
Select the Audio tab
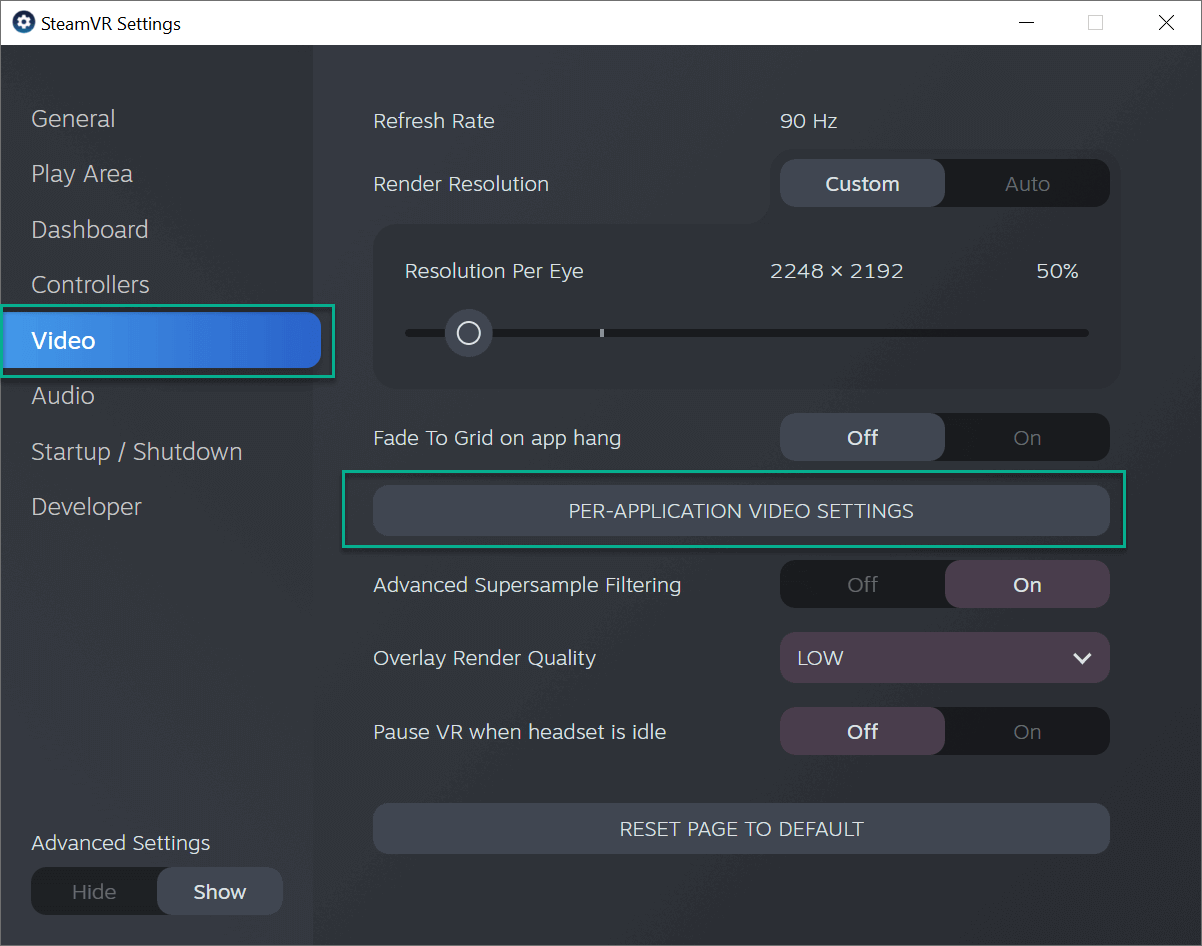[63, 396]
